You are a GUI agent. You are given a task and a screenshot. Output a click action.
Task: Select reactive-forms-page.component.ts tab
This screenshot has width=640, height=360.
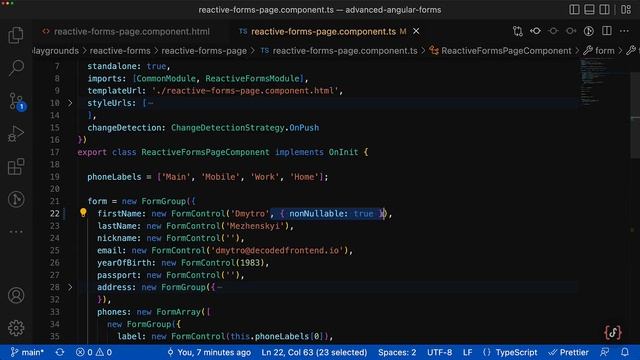(323, 31)
